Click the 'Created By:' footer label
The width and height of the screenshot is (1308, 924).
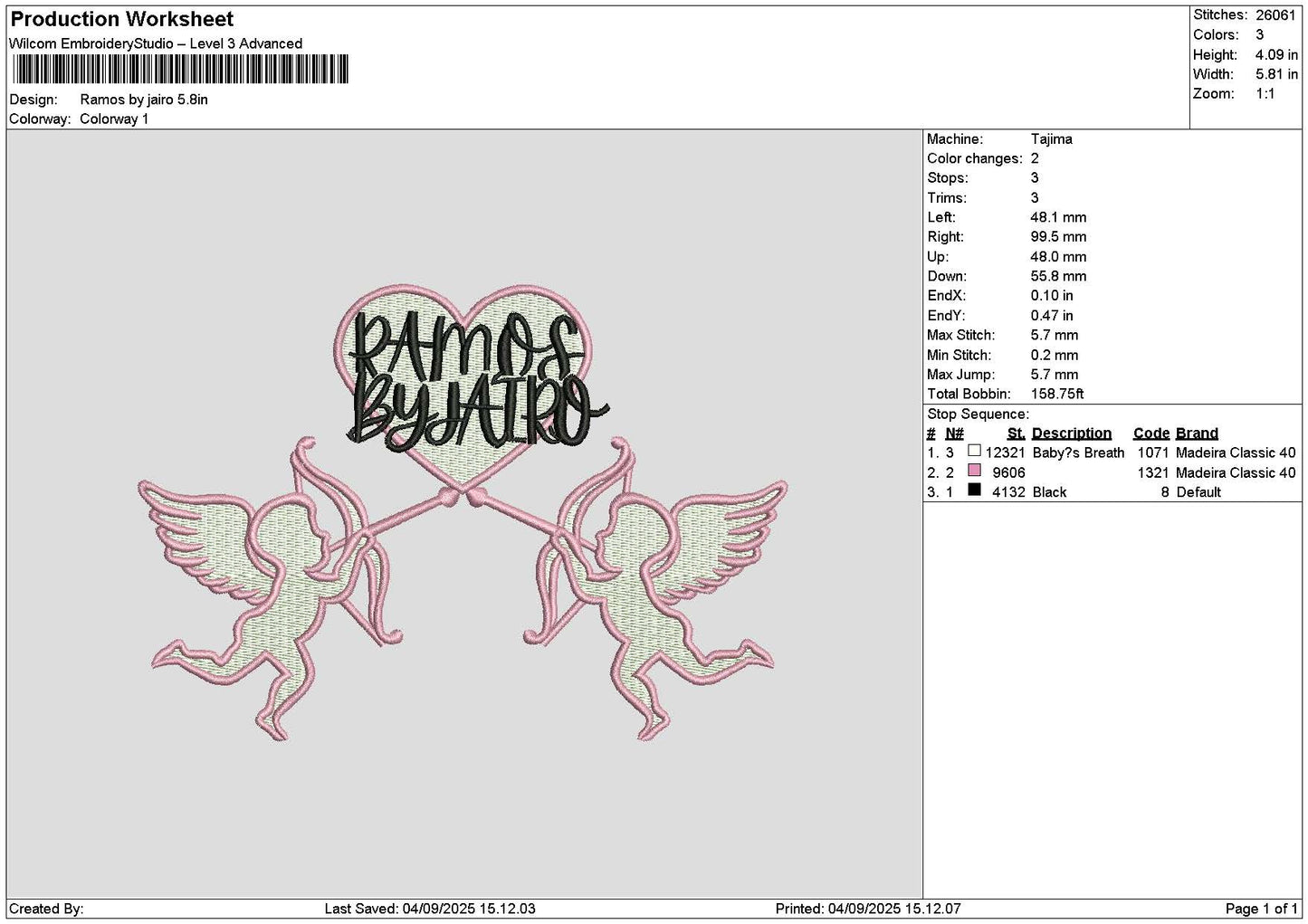click(x=46, y=909)
